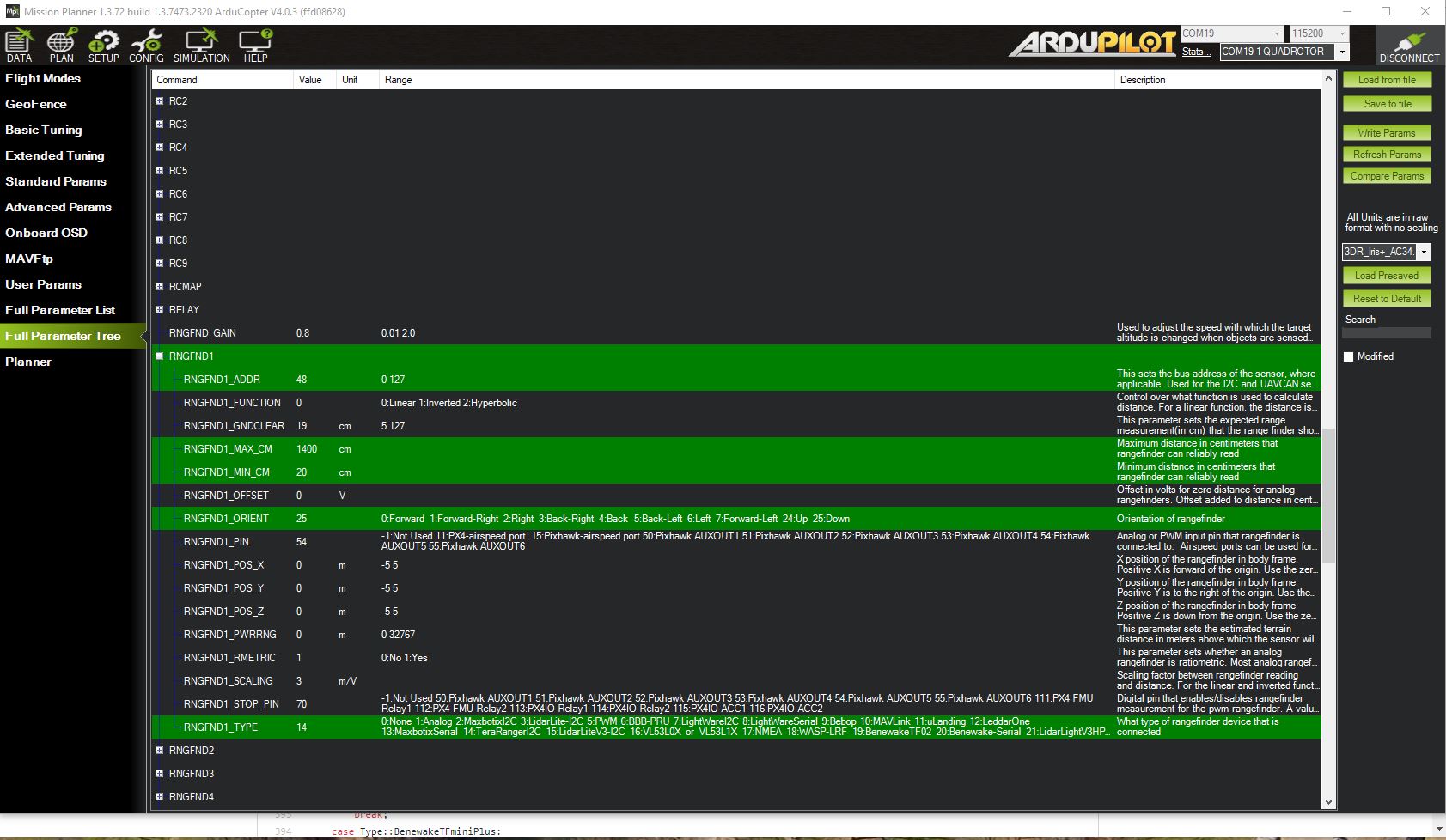Expand the RCMAP tree node
This screenshot has height=840, width=1446.
point(159,287)
